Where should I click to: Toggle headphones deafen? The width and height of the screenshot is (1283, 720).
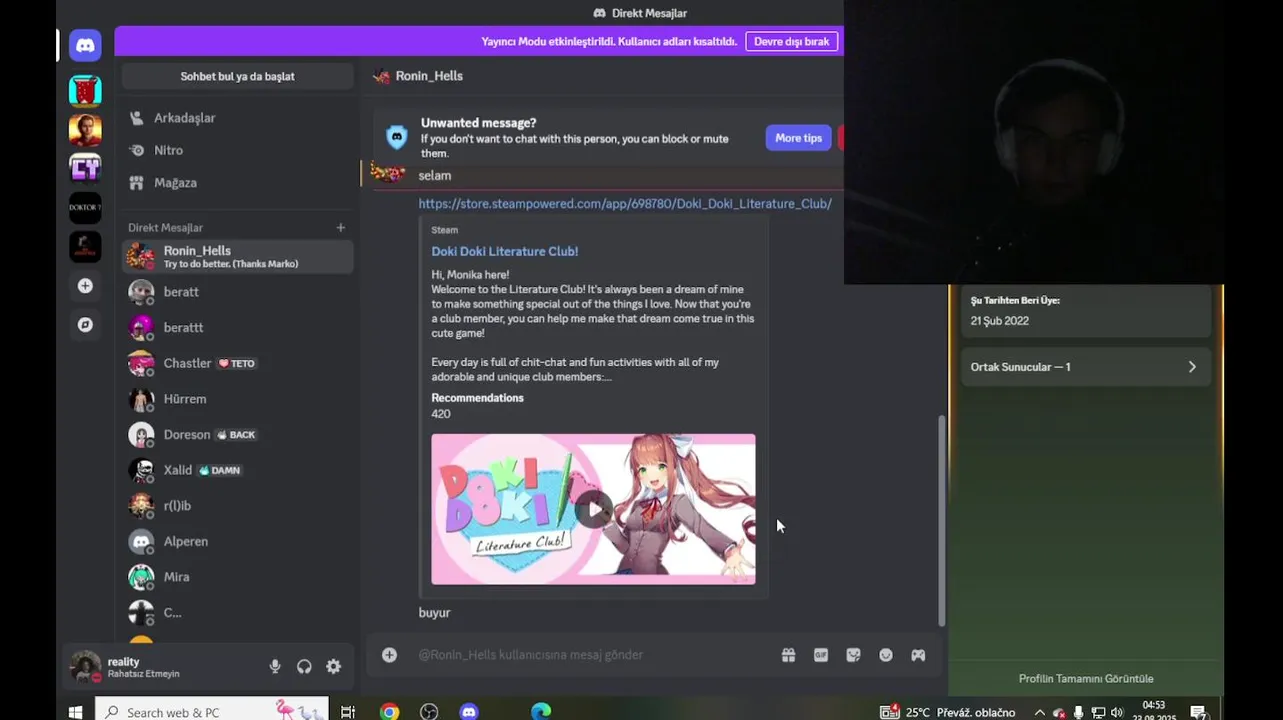click(x=304, y=667)
